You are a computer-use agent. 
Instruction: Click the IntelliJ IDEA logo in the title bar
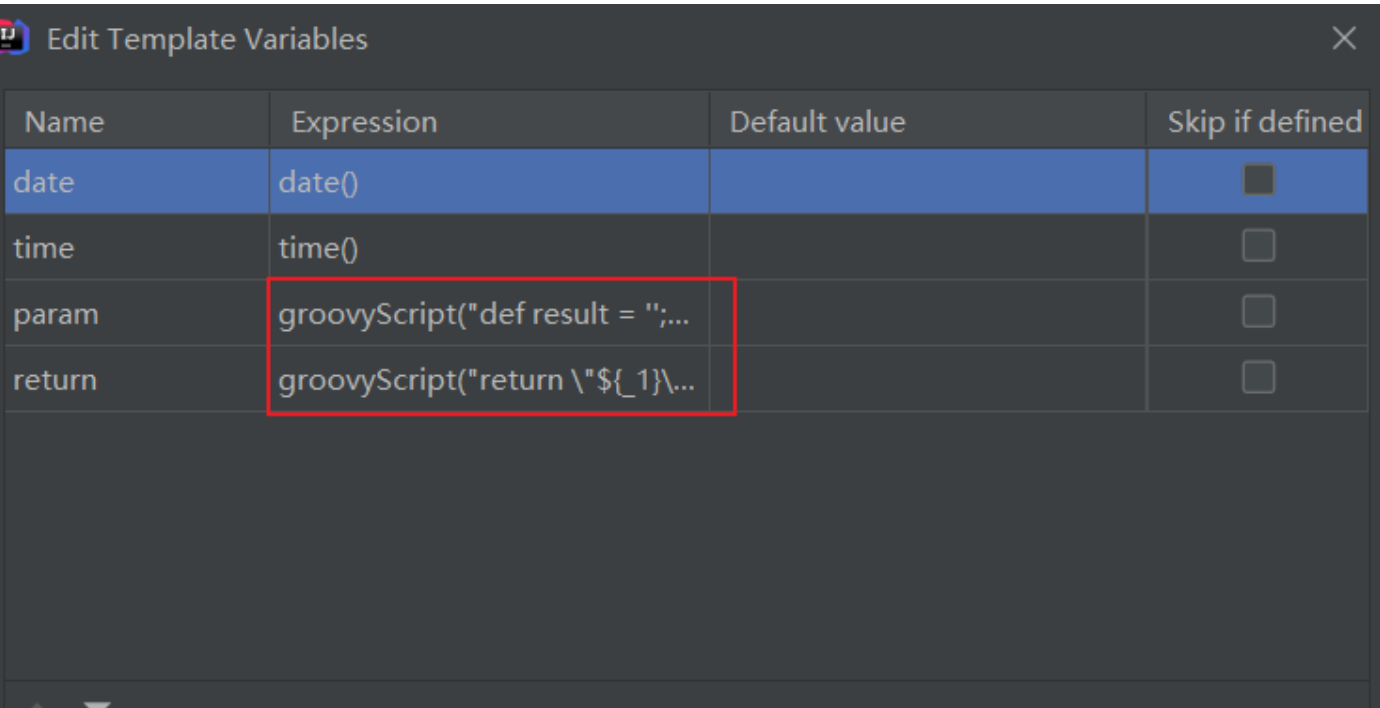pos(11,39)
